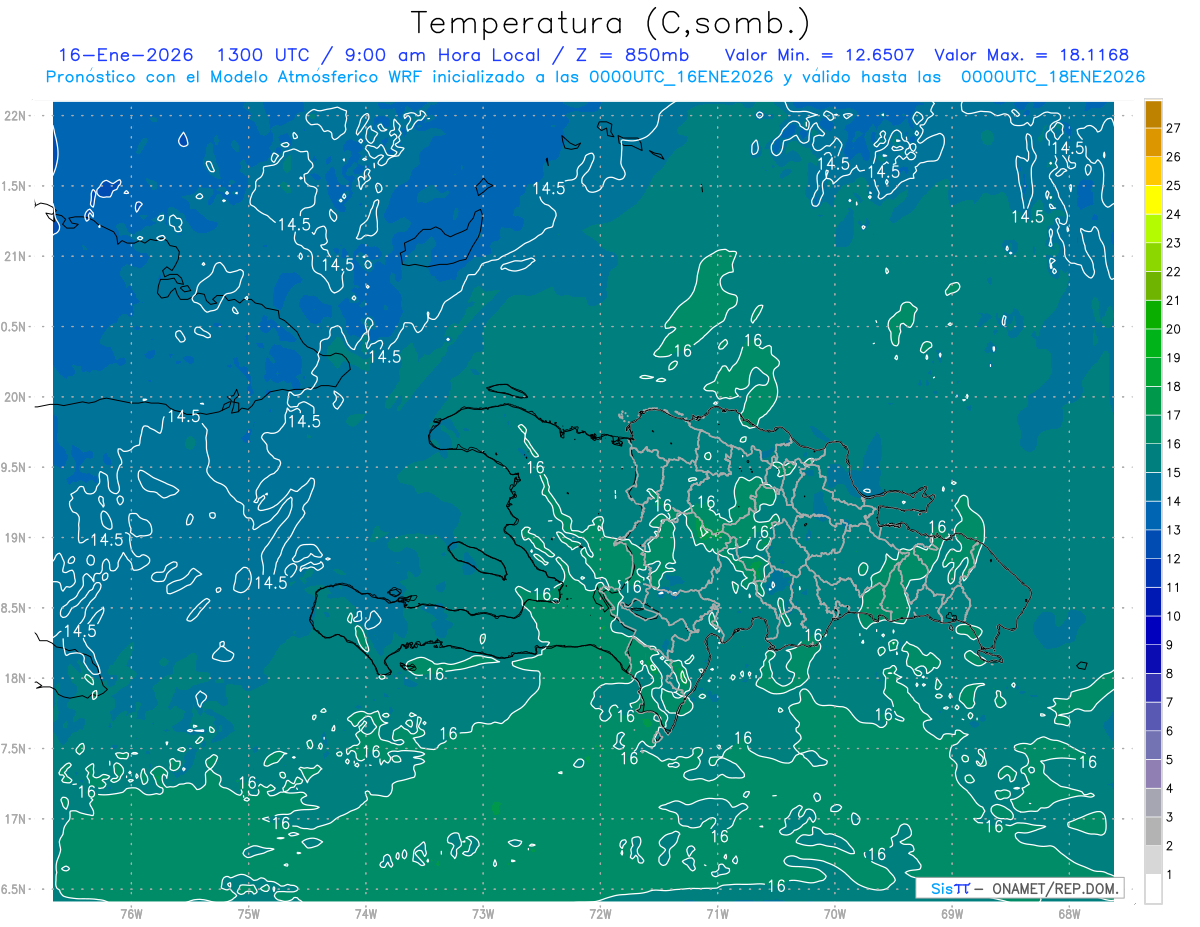
Task: Click color bar legend value "7"
Action: tap(1170, 702)
